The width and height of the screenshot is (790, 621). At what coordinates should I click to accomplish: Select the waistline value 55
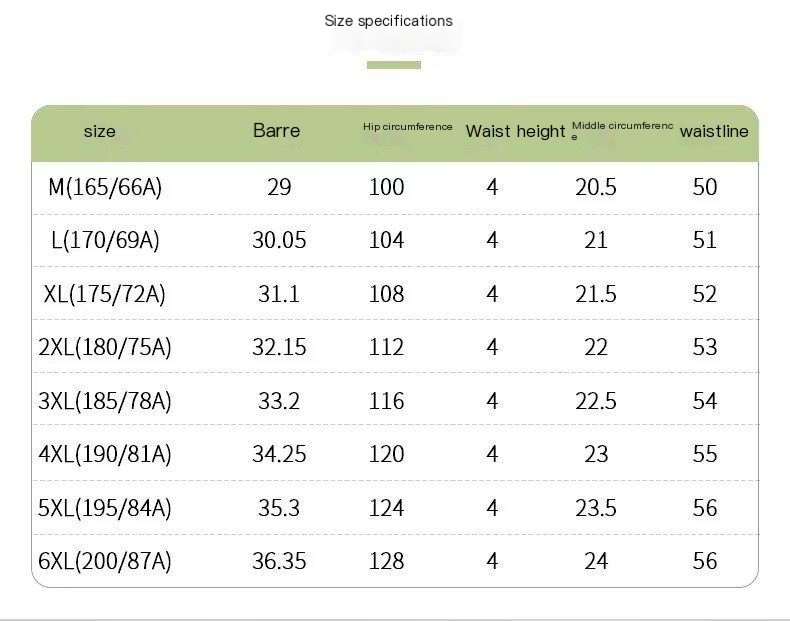click(705, 454)
